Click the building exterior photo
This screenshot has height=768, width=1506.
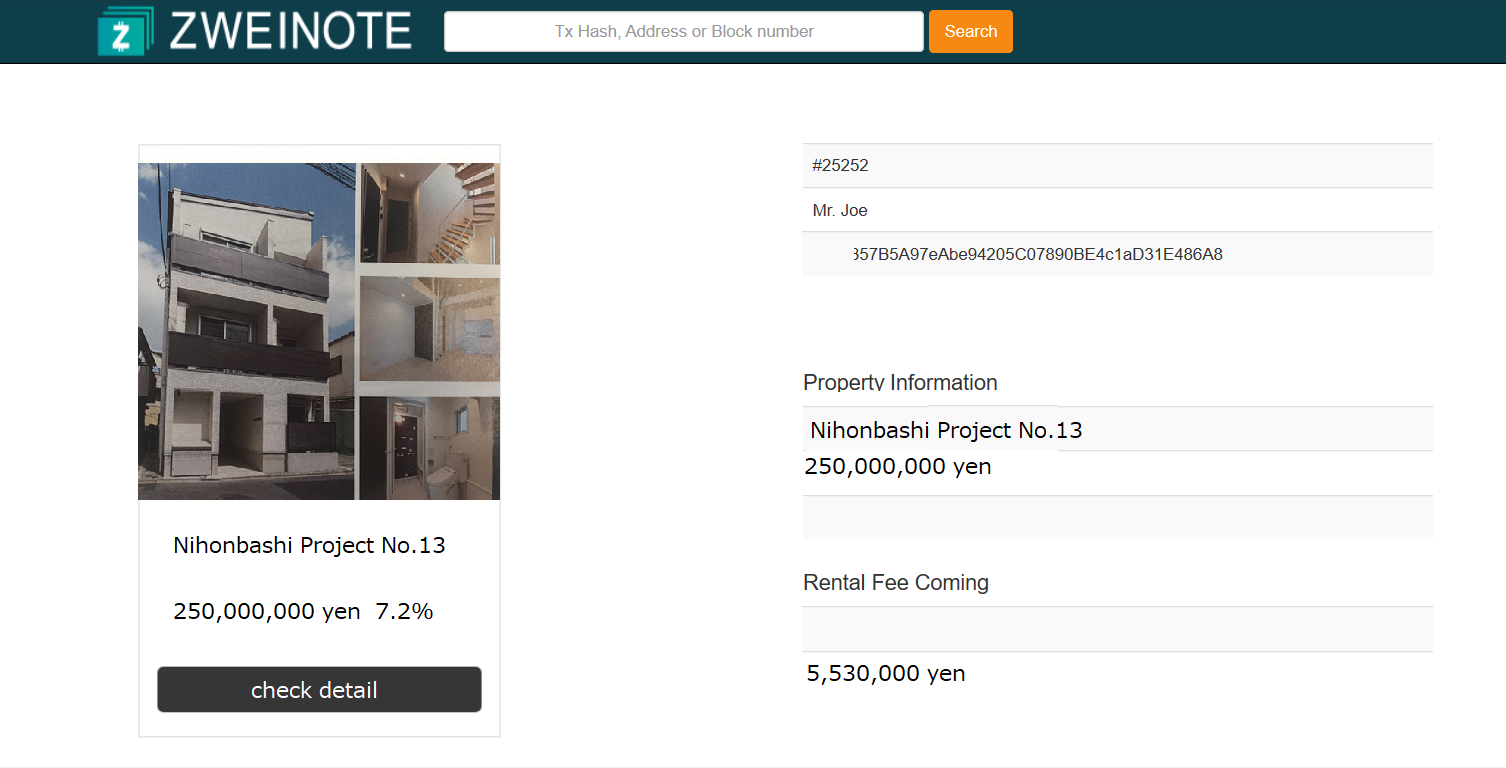pos(246,331)
